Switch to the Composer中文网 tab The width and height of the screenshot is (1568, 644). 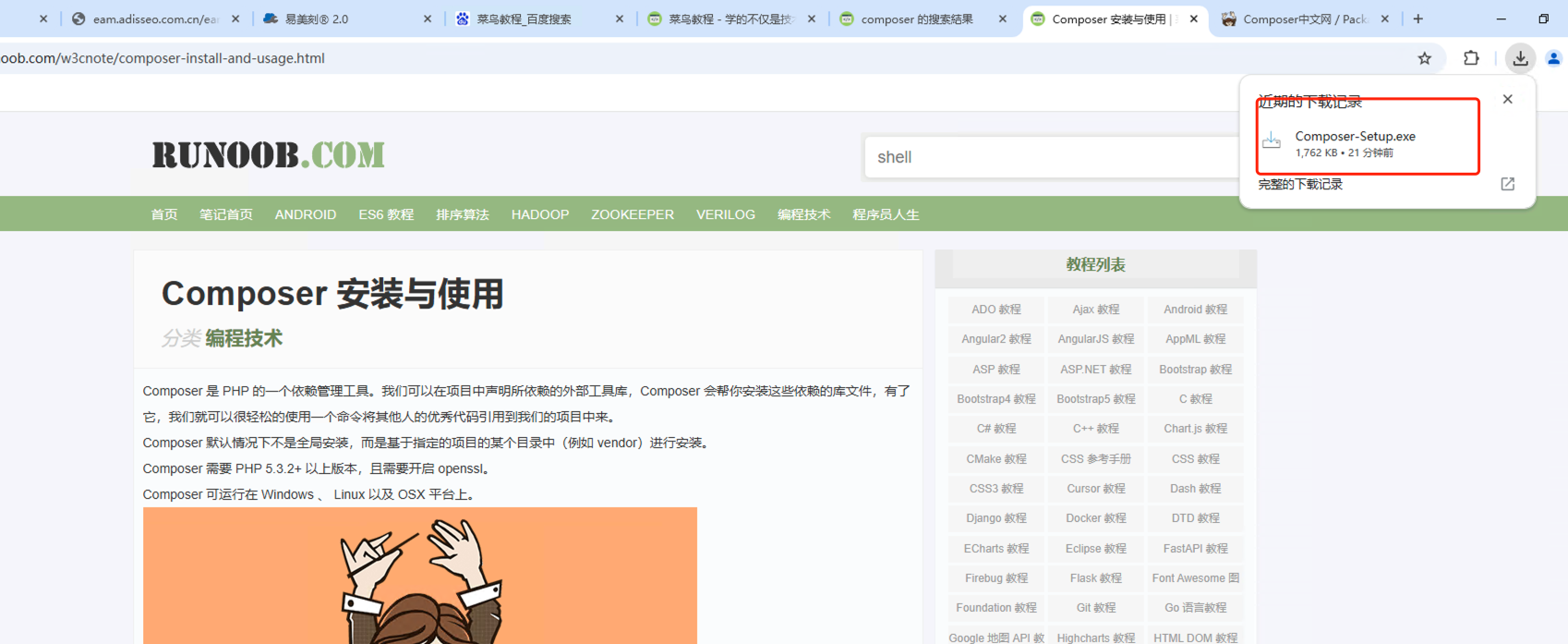pyautogui.click(x=1305, y=18)
